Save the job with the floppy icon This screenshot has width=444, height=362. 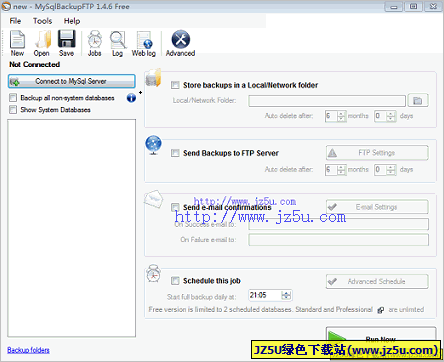point(67,43)
